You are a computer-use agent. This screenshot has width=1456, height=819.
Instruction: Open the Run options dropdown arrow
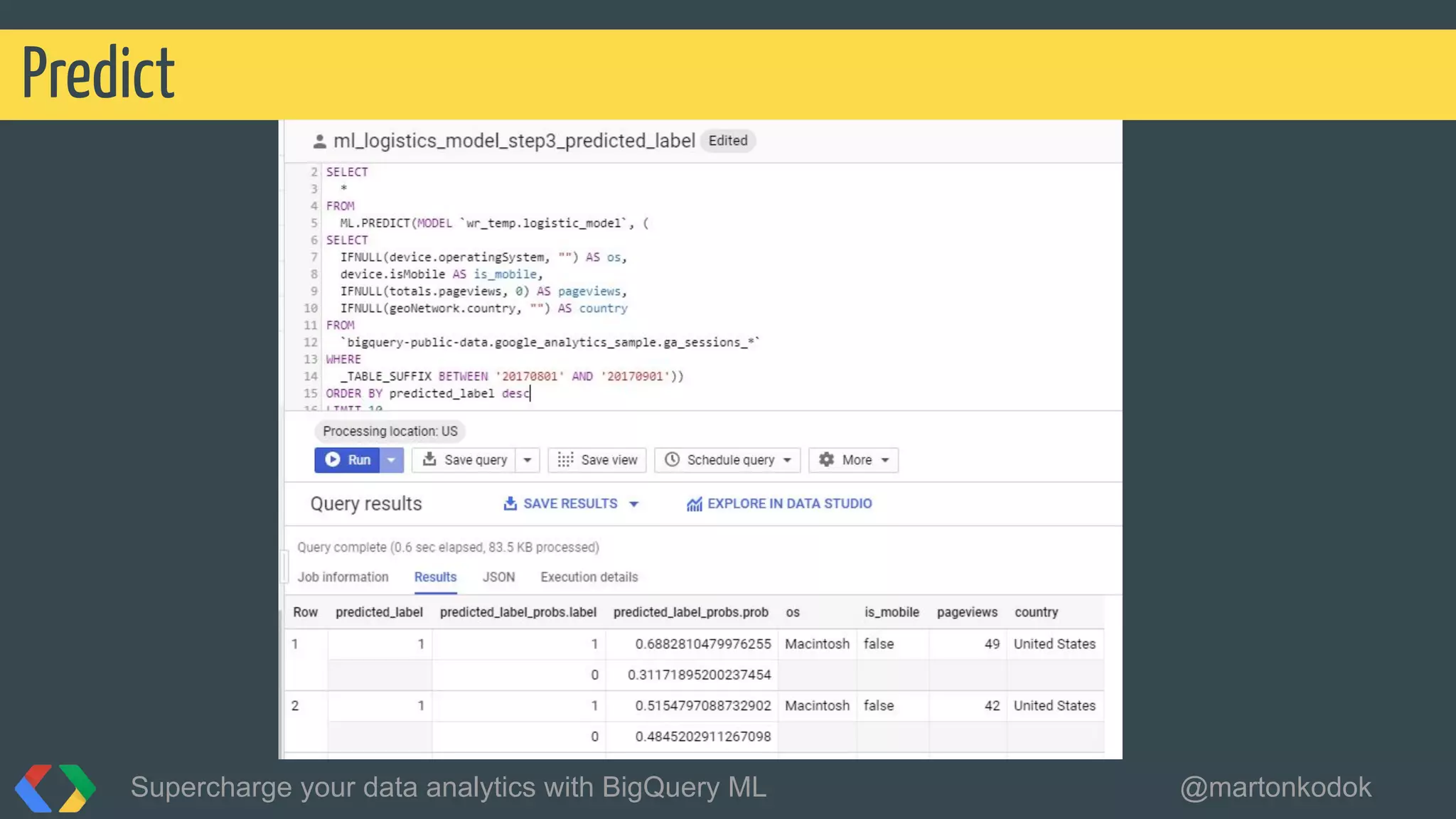(391, 460)
